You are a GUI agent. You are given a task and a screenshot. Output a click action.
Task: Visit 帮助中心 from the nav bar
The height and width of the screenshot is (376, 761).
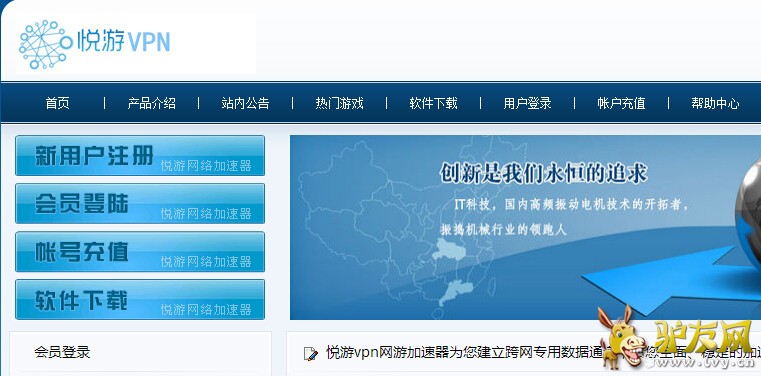(x=715, y=103)
